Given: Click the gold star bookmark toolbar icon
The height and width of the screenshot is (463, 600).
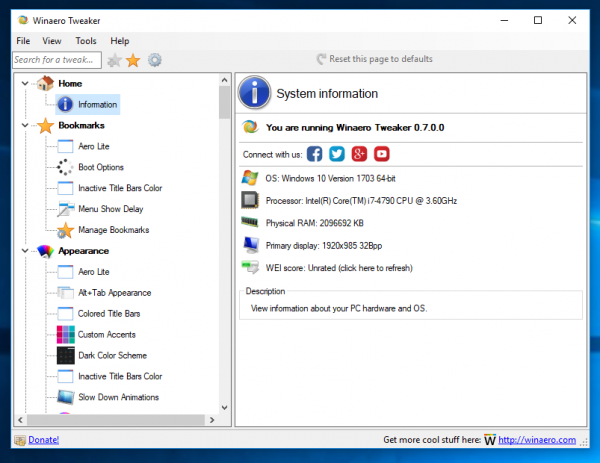Looking at the screenshot, I should (133, 60).
